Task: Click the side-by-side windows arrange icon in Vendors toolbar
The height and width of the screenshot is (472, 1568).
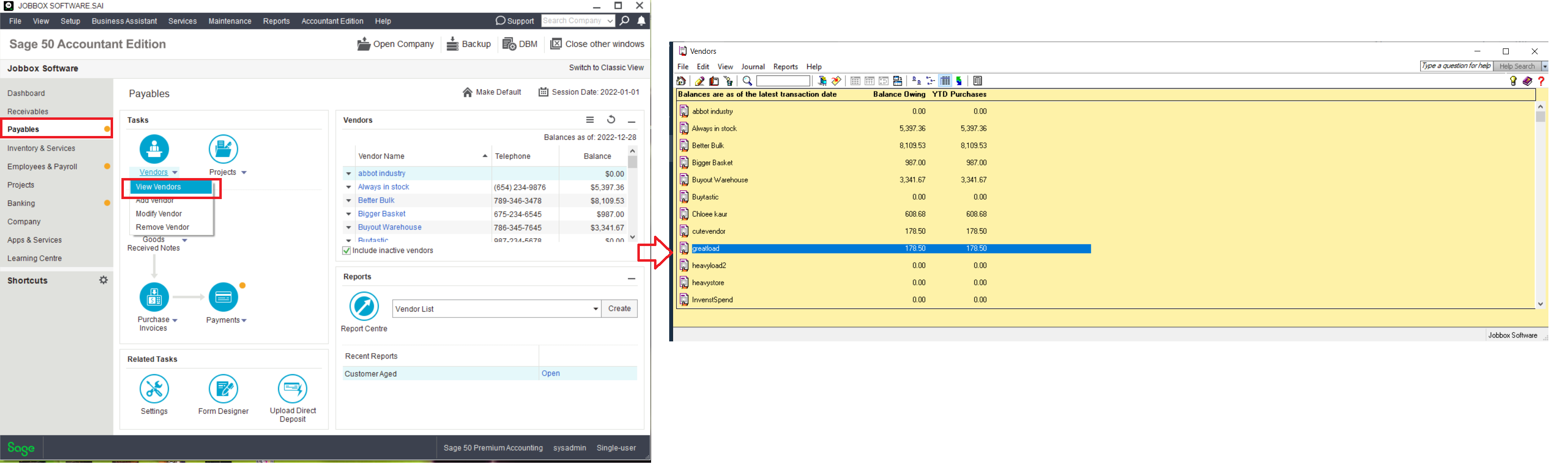Action: point(898,82)
